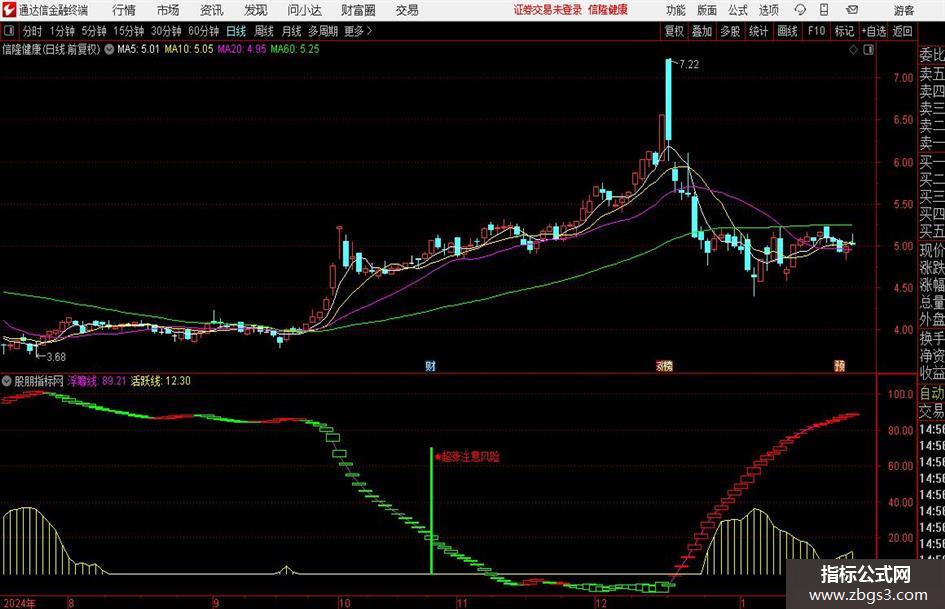Select the 5分钟 period

[94, 31]
